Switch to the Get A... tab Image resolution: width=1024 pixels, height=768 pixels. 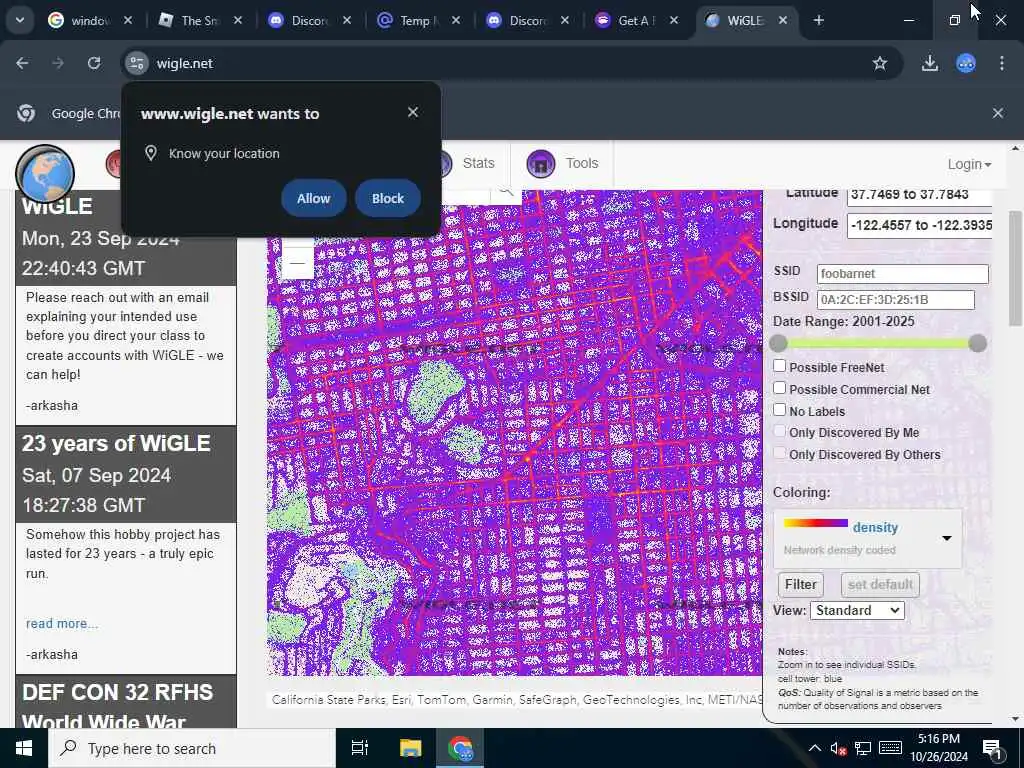click(x=636, y=20)
